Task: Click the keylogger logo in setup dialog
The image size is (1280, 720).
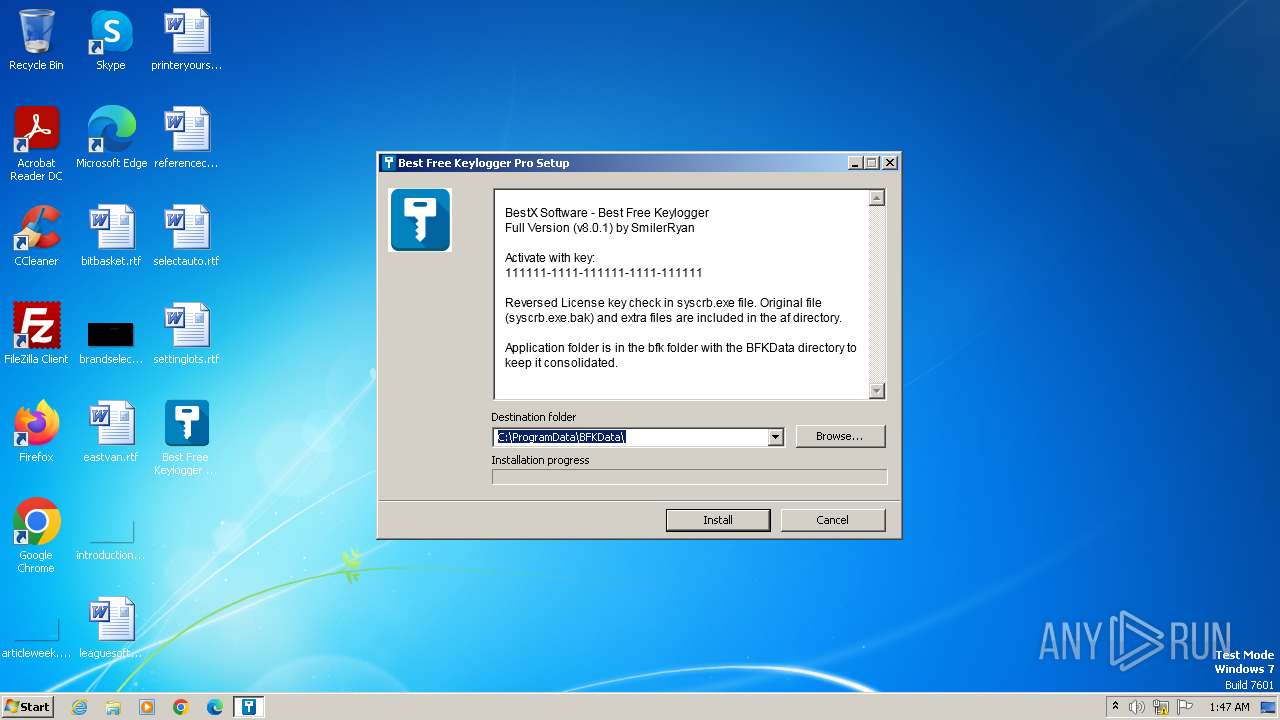Action: pyautogui.click(x=420, y=219)
